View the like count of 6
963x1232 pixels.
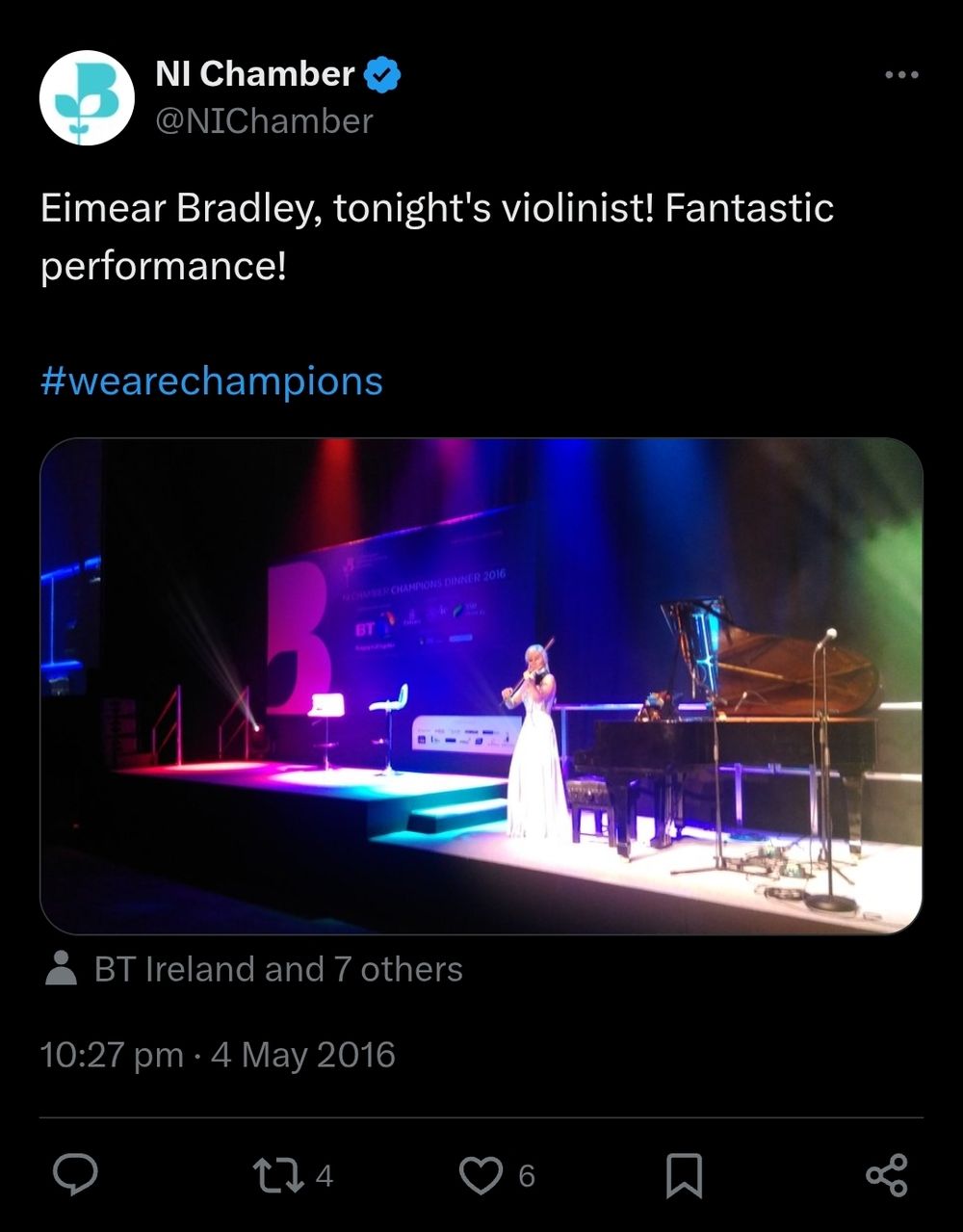pyautogui.click(x=527, y=1176)
